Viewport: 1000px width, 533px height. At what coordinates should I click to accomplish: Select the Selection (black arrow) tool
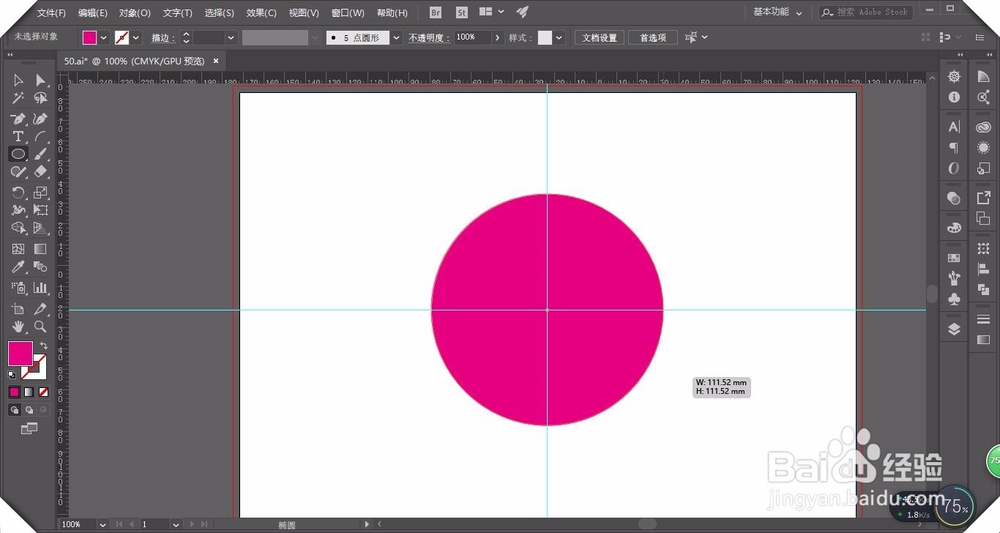(x=18, y=80)
